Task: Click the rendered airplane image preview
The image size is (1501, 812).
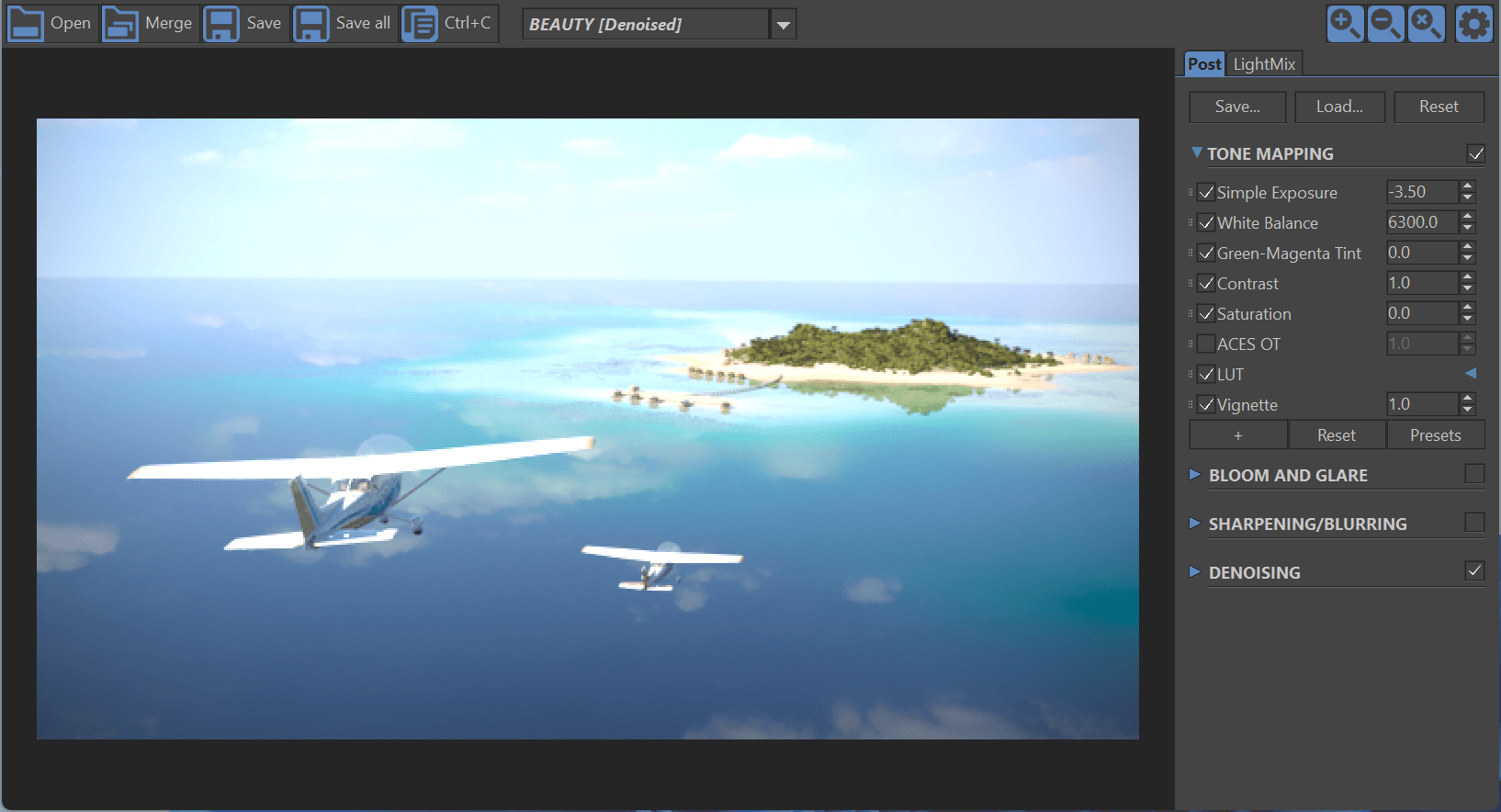Action: (x=588, y=429)
